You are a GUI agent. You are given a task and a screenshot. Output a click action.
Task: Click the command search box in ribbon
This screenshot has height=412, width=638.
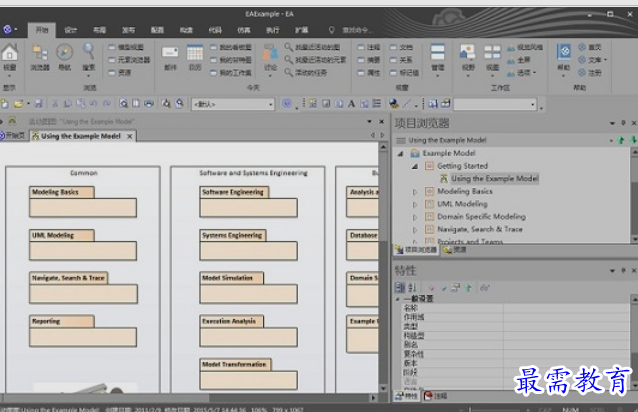350,30
